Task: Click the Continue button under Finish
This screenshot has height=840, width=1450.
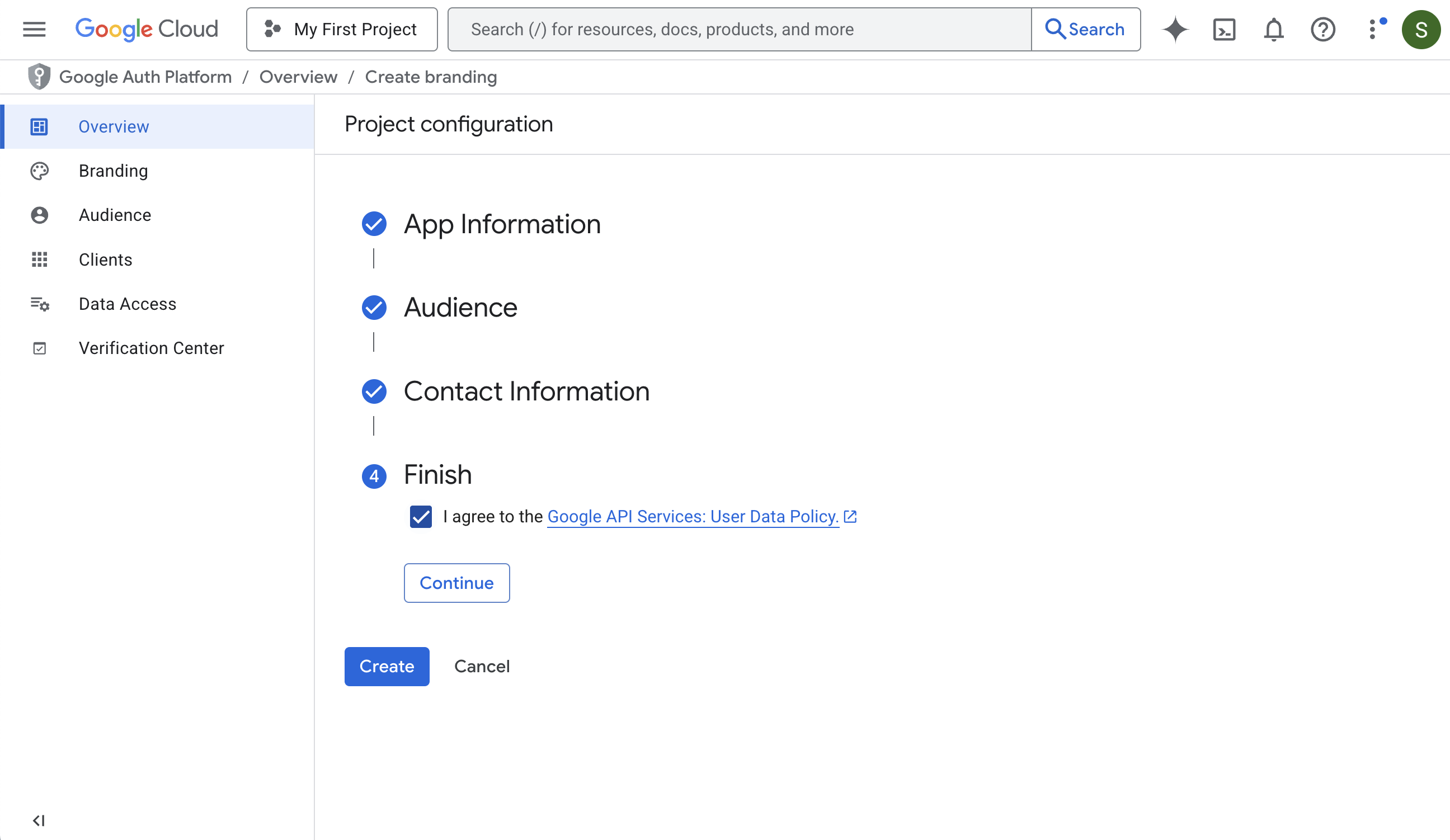Action: (x=456, y=583)
